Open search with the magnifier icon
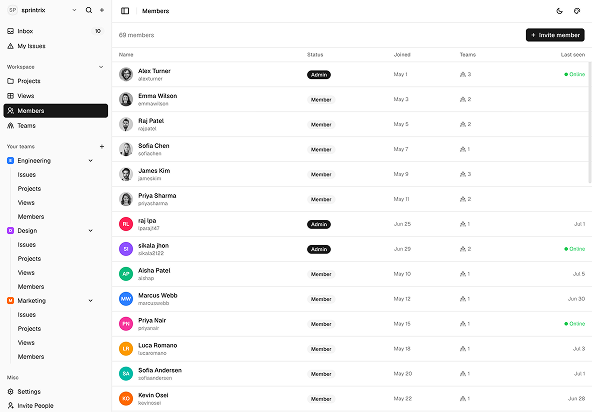The height and width of the screenshot is (412, 592). coord(89,10)
